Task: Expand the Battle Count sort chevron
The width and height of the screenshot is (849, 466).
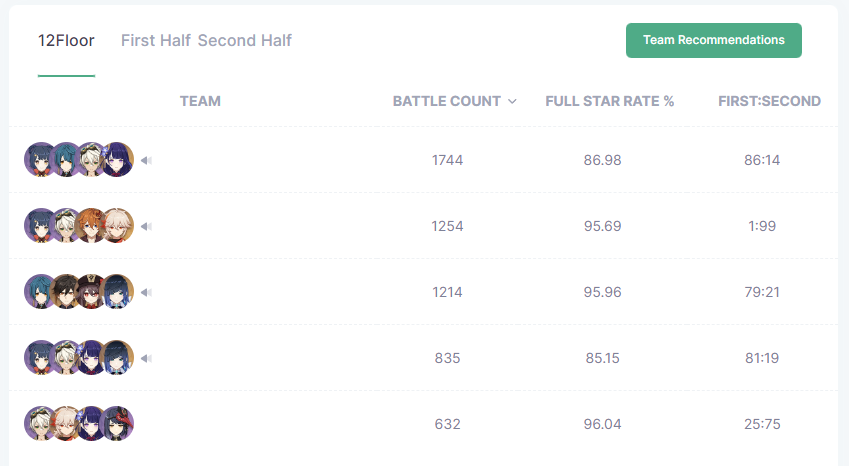Action: (x=513, y=101)
